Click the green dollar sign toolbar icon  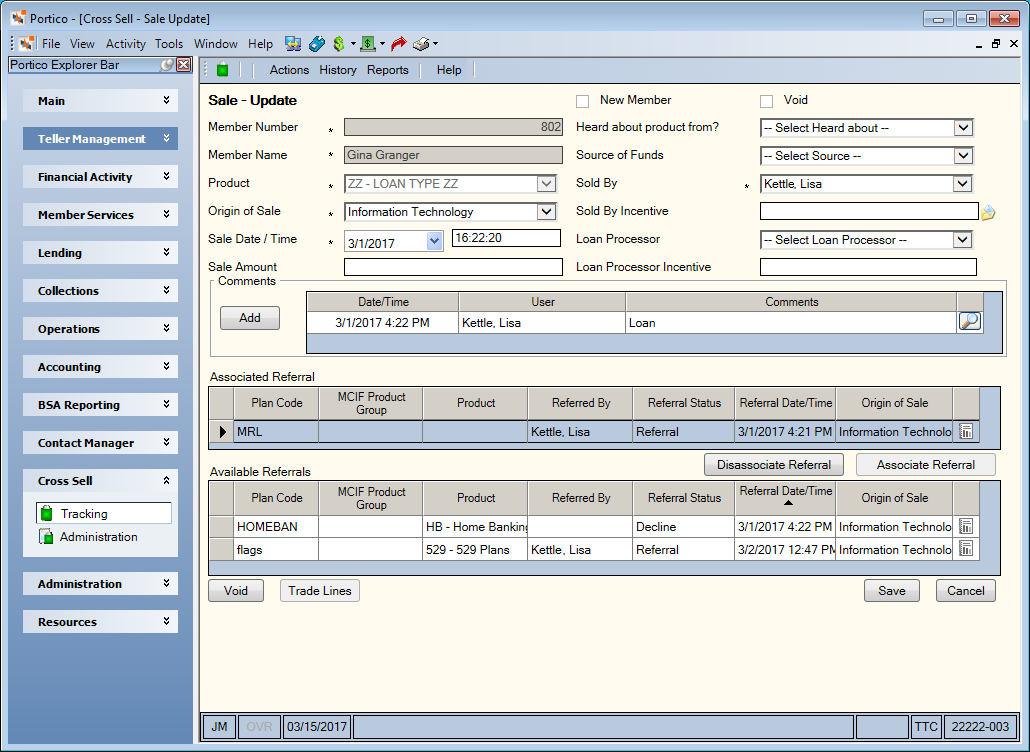339,44
